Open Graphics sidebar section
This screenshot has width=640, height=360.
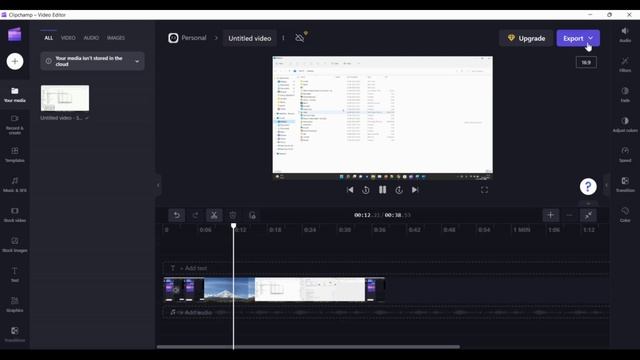[x=15, y=305]
